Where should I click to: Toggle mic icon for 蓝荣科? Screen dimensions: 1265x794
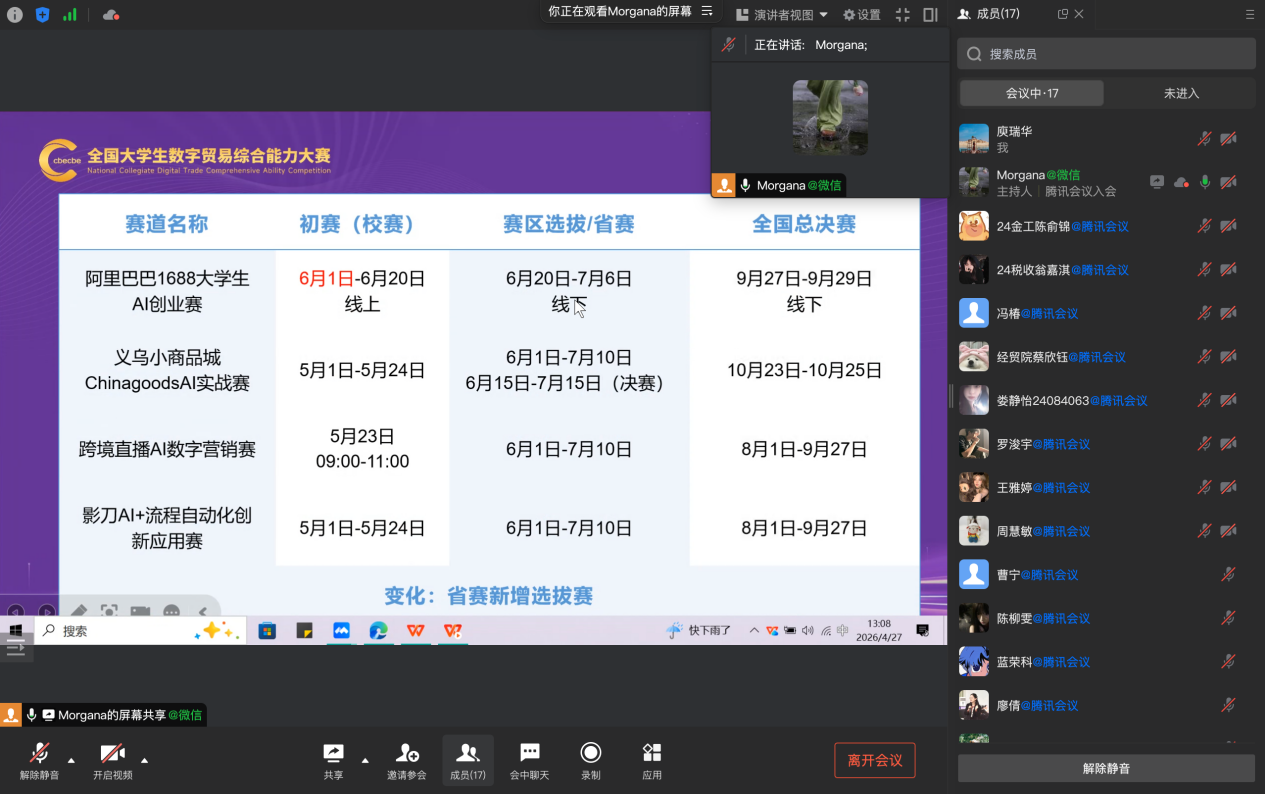click(x=1228, y=661)
